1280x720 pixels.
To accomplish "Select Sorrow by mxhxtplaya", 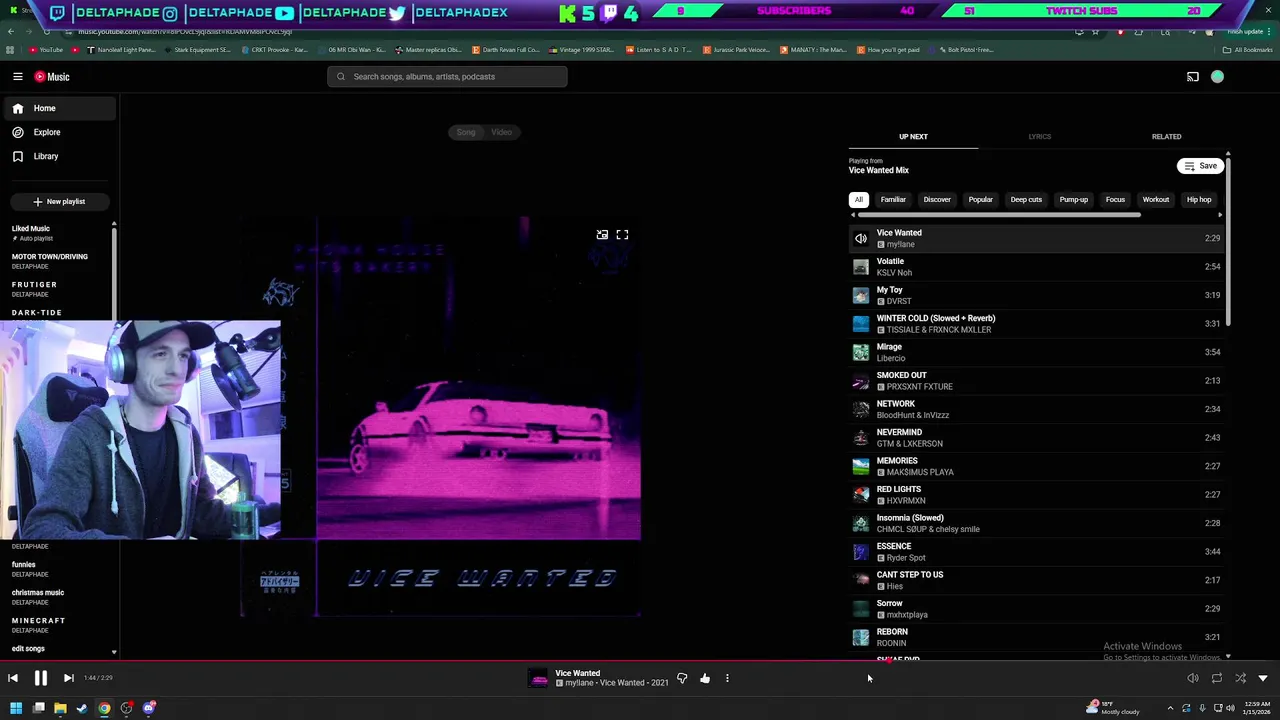I will click(x=1036, y=609).
